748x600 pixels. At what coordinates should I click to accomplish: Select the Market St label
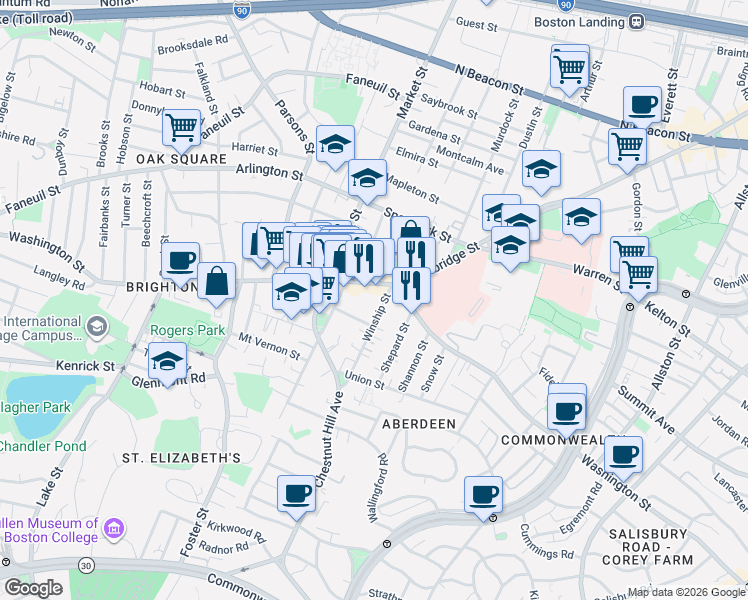pyautogui.click(x=412, y=93)
